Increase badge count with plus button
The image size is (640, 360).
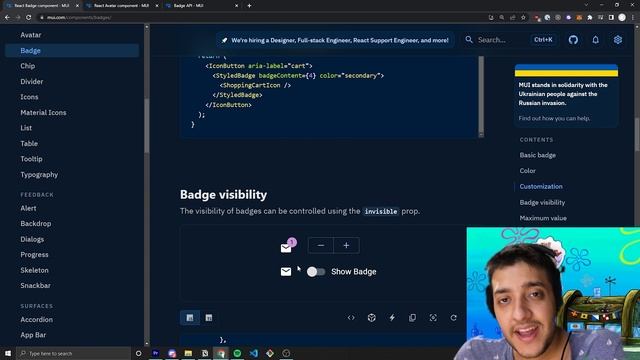click(x=347, y=245)
